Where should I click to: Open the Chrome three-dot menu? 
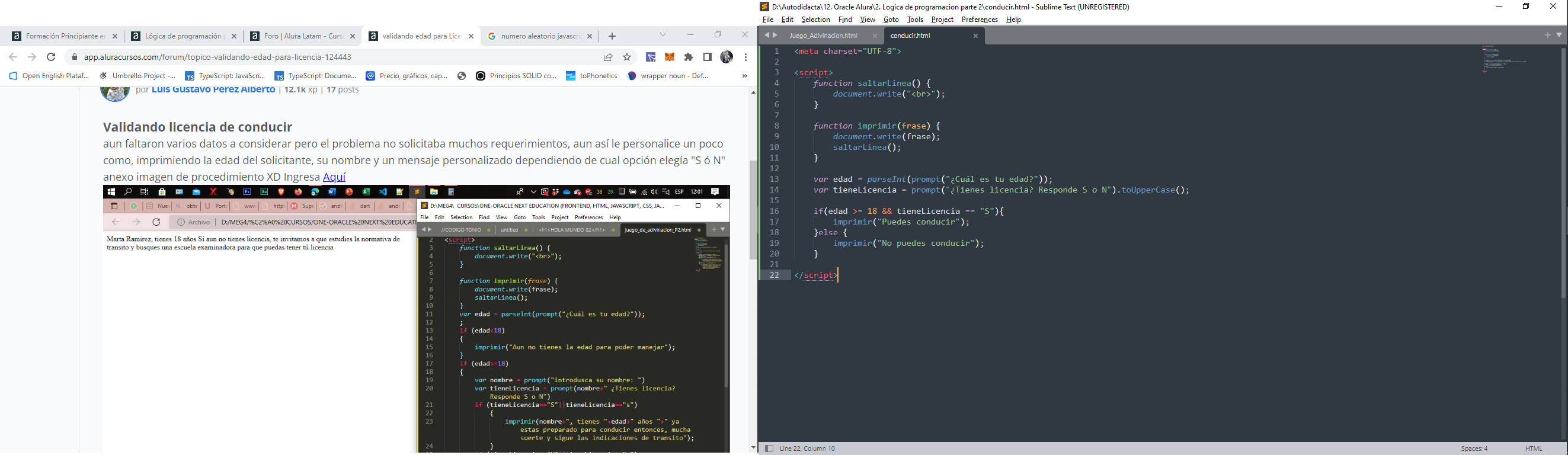745,57
